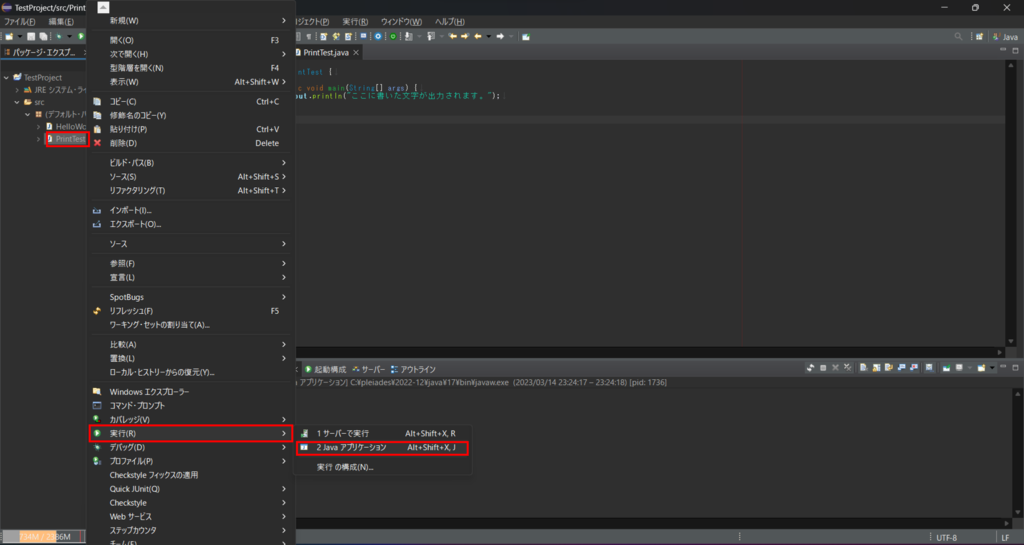Expand the JRE システム・ライブラリー node
This screenshot has width=1024, height=545.
(x=17, y=90)
